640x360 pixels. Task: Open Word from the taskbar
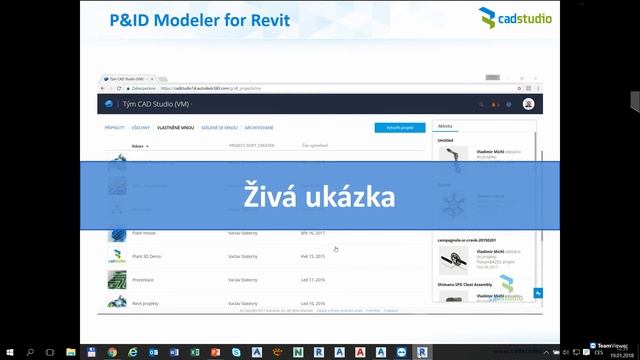tap(174, 352)
